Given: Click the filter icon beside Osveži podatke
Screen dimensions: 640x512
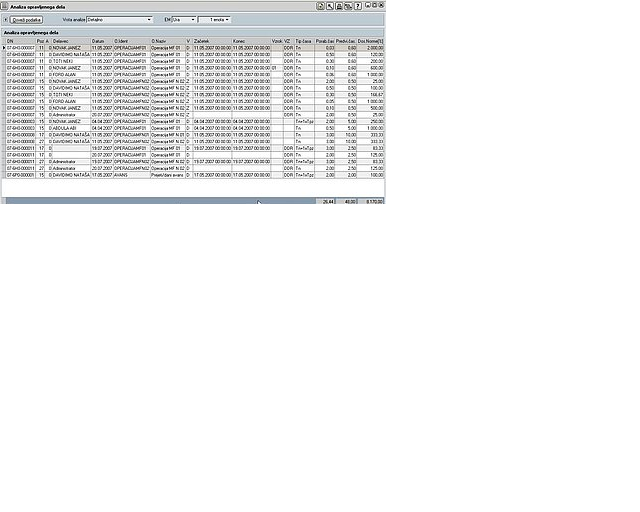Looking at the screenshot, I should coord(5,19).
